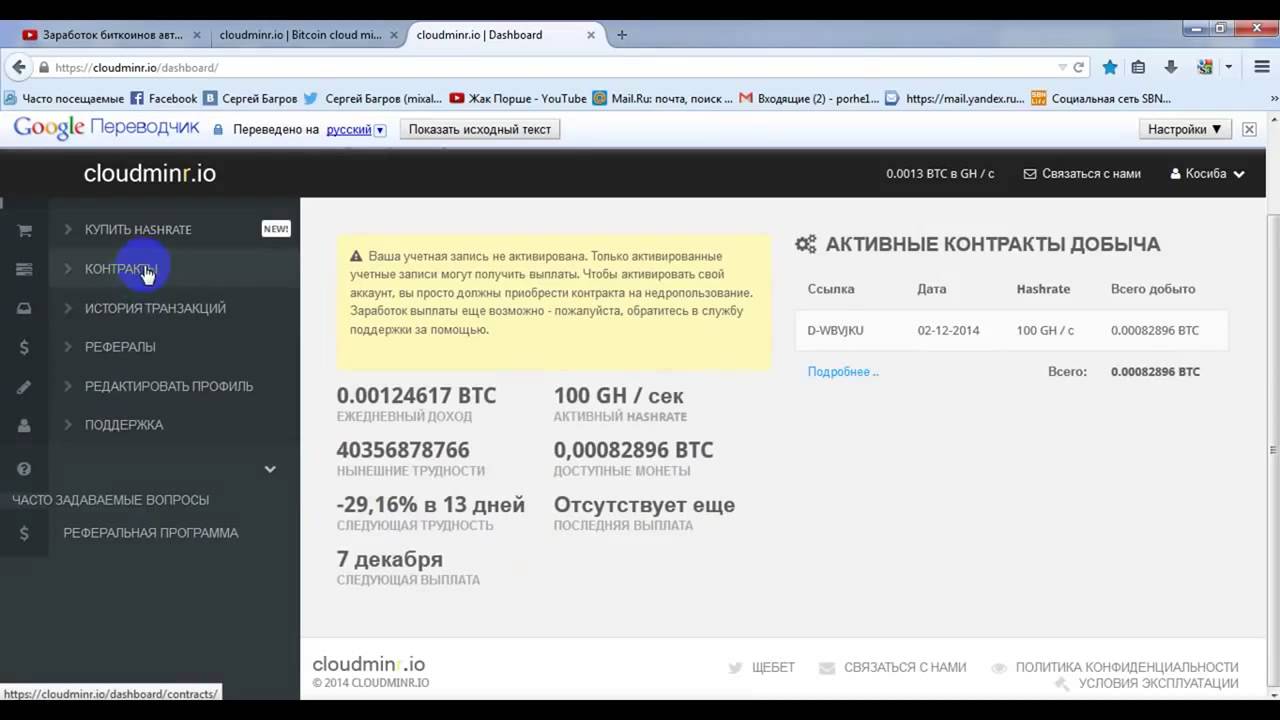This screenshot has height=720, width=1280.
Task: Open the downloads arrow icon
Action: [x=1170, y=67]
